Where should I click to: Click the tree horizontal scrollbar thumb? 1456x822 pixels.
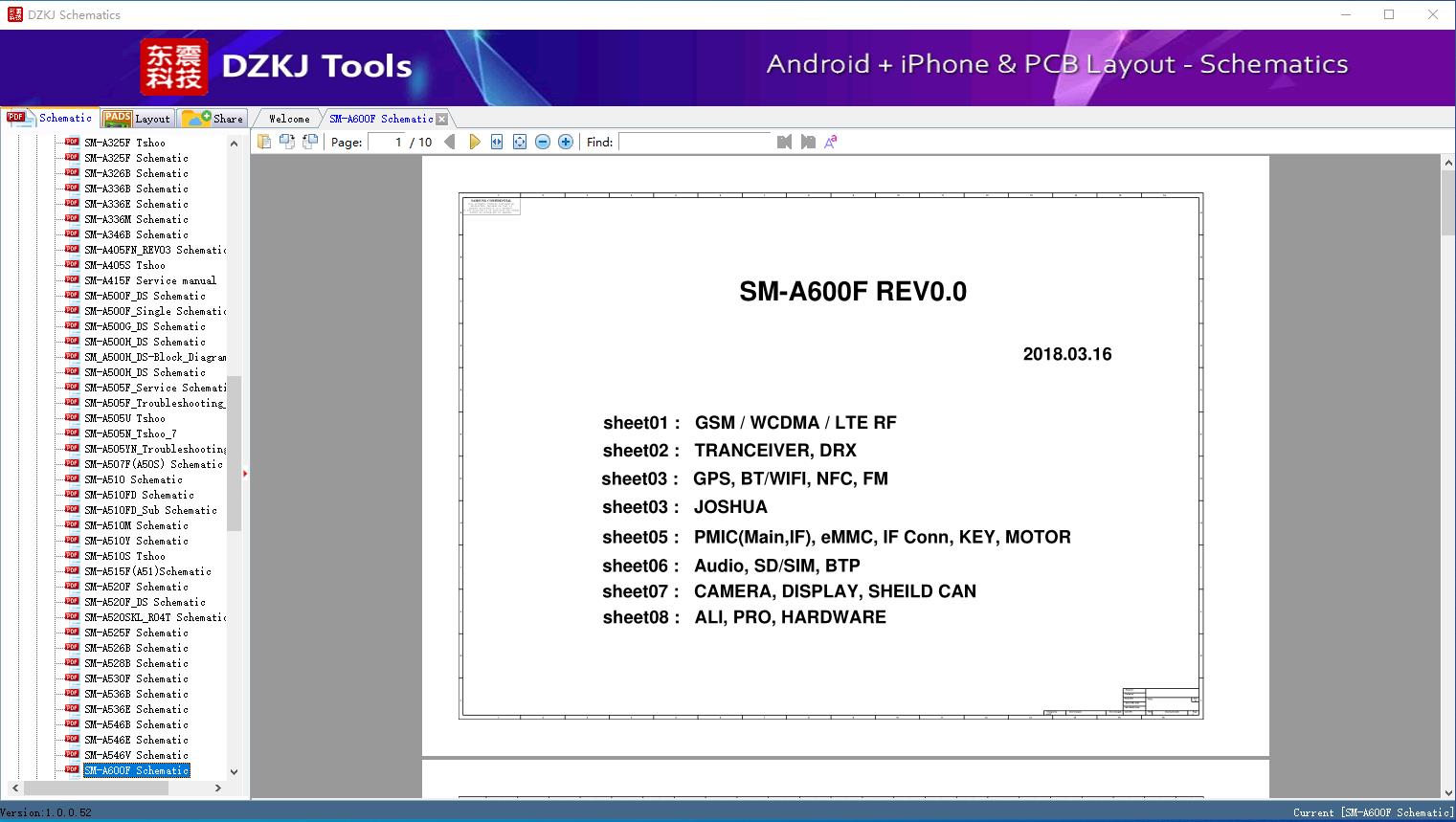pyautogui.click(x=96, y=788)
